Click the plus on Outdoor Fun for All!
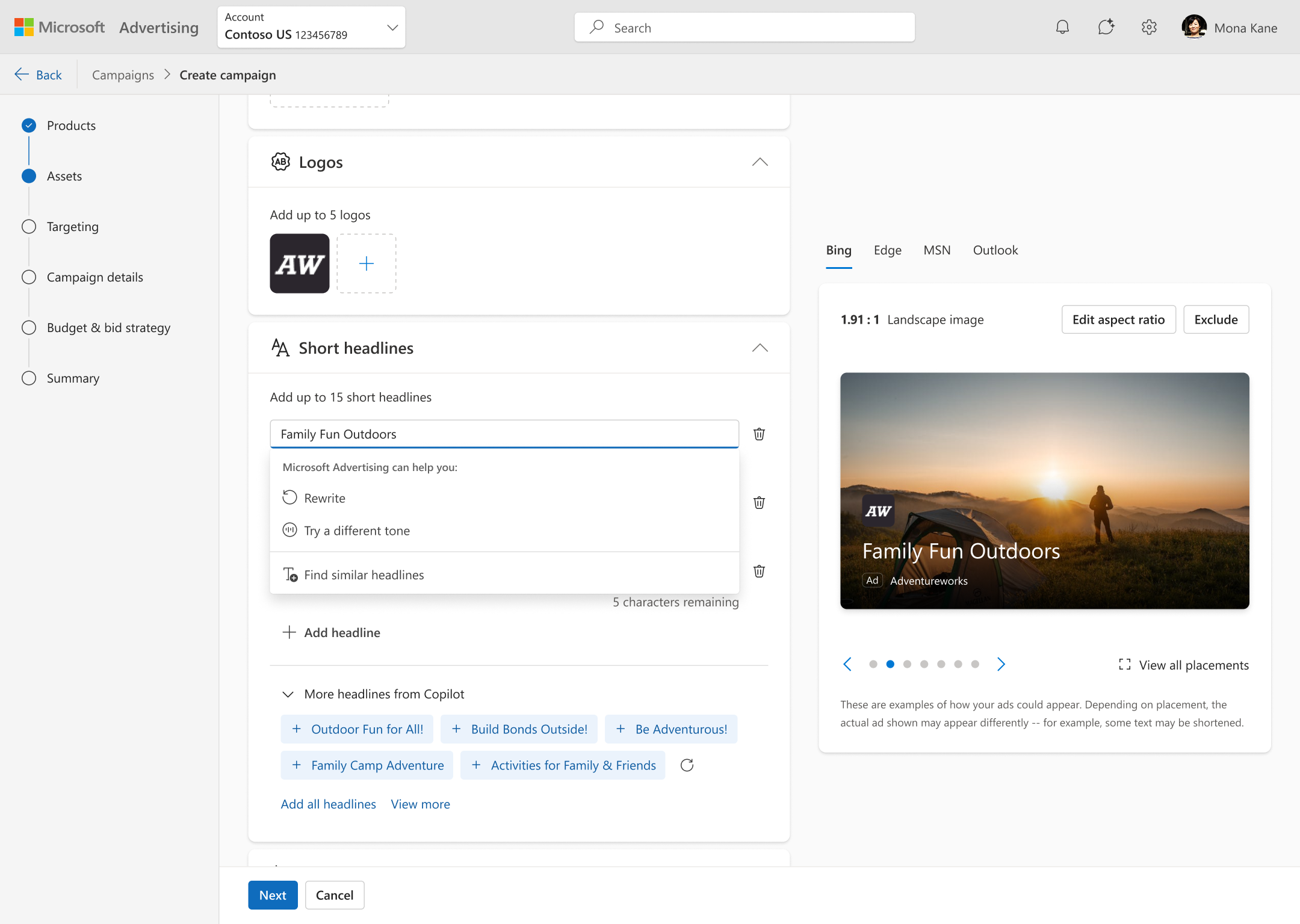1300x924 pixels. (296, 729)
